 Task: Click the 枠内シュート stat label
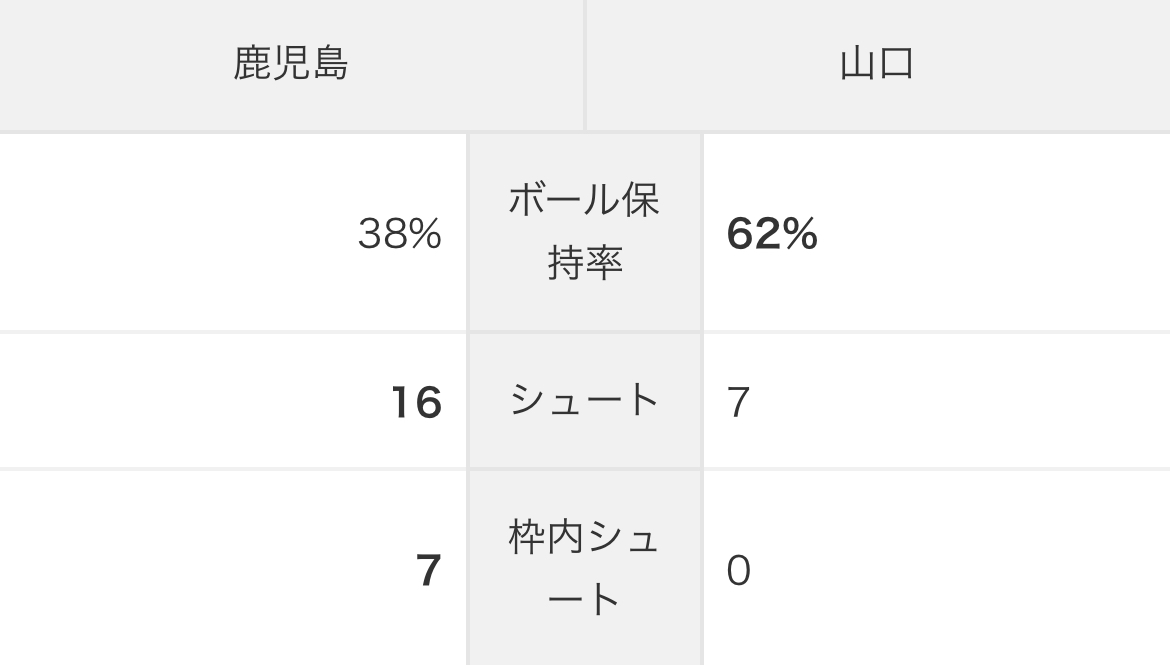point(585,569)
